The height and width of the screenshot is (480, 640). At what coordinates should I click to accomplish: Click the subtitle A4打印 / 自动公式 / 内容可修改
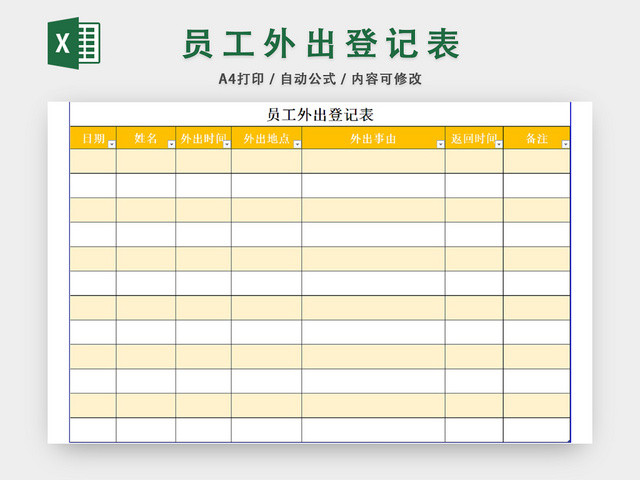pos(320,79)
